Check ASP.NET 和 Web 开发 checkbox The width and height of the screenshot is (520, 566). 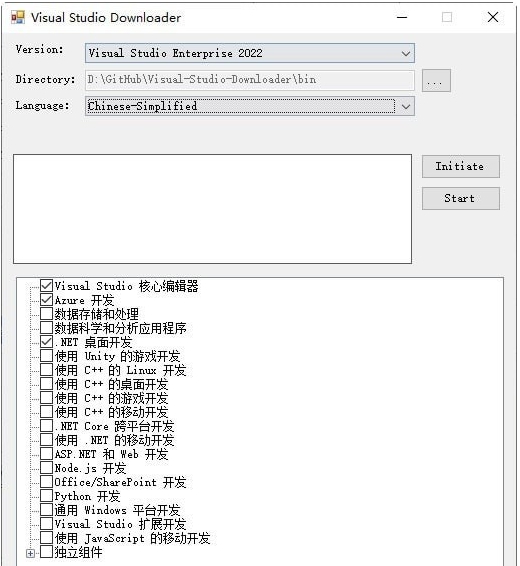pos(47,454)
